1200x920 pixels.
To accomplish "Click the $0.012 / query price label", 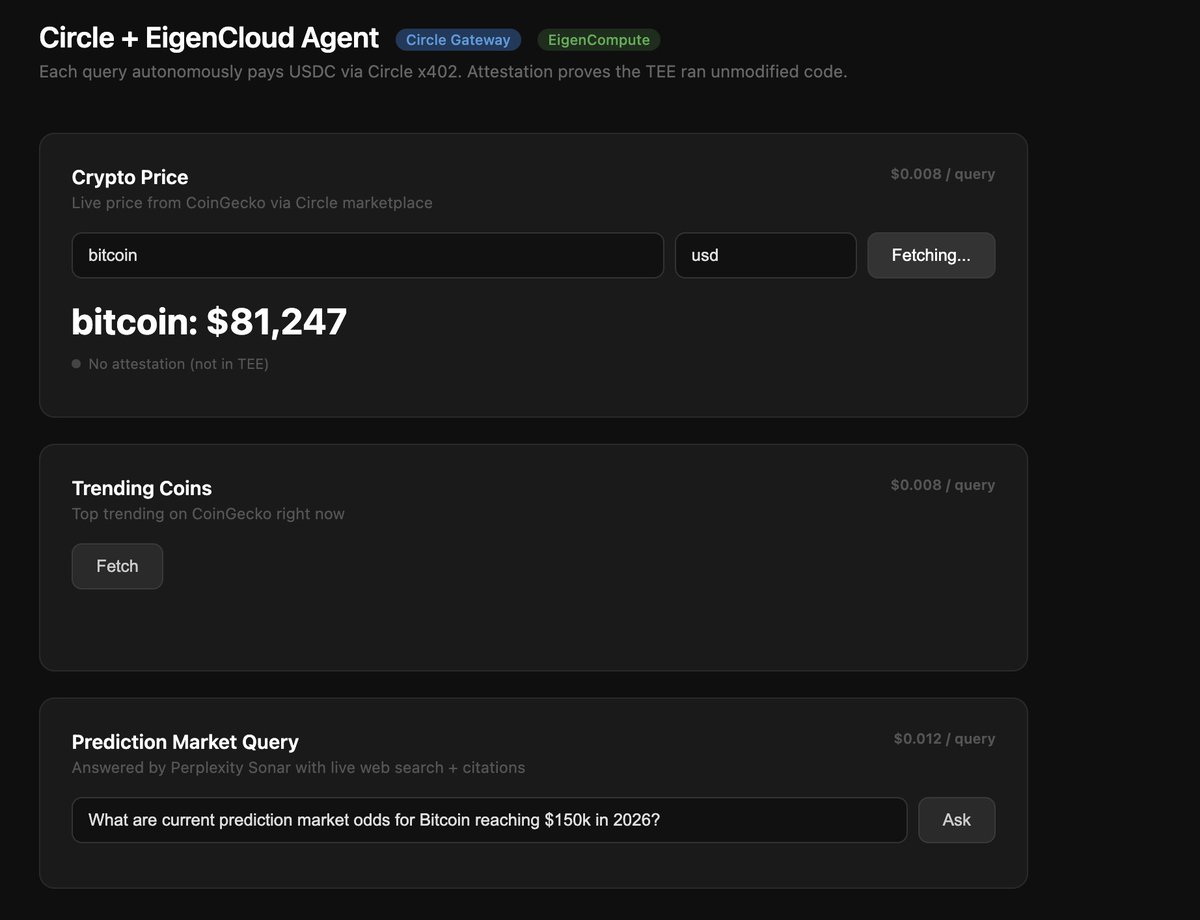I will (945, 739).
